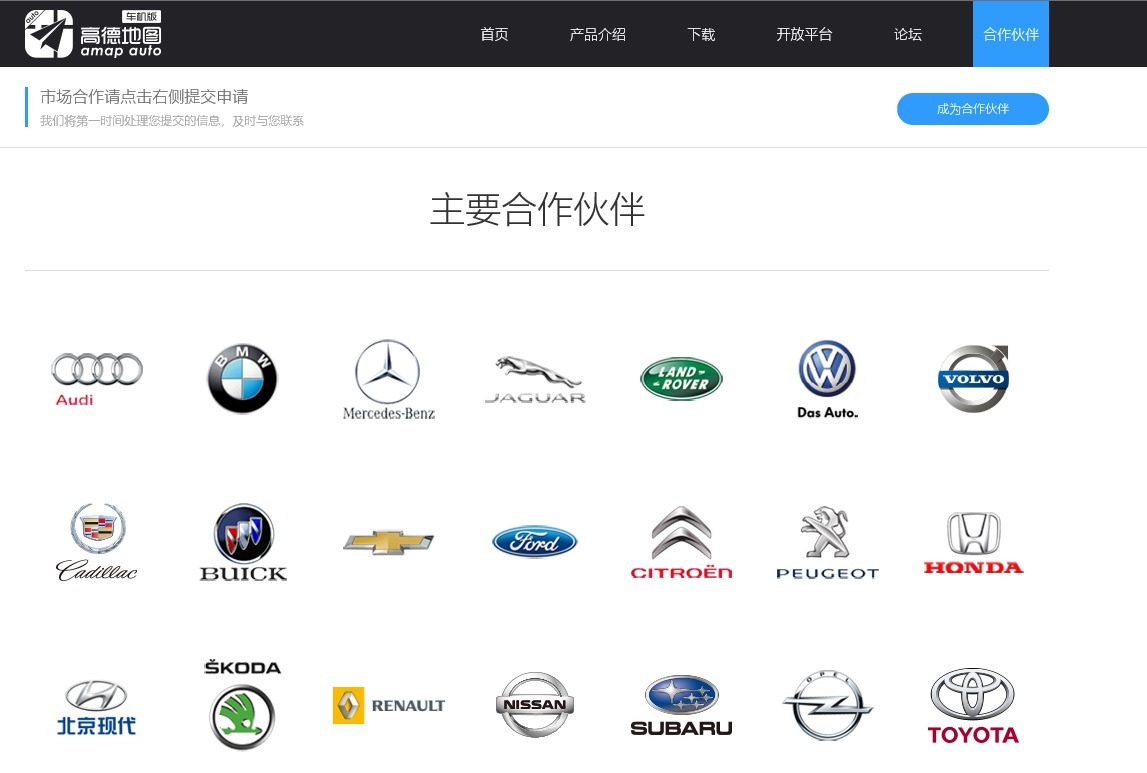Click the Cadillac logo
This screenshot has width=1147, height=773.
click(97, 543)
